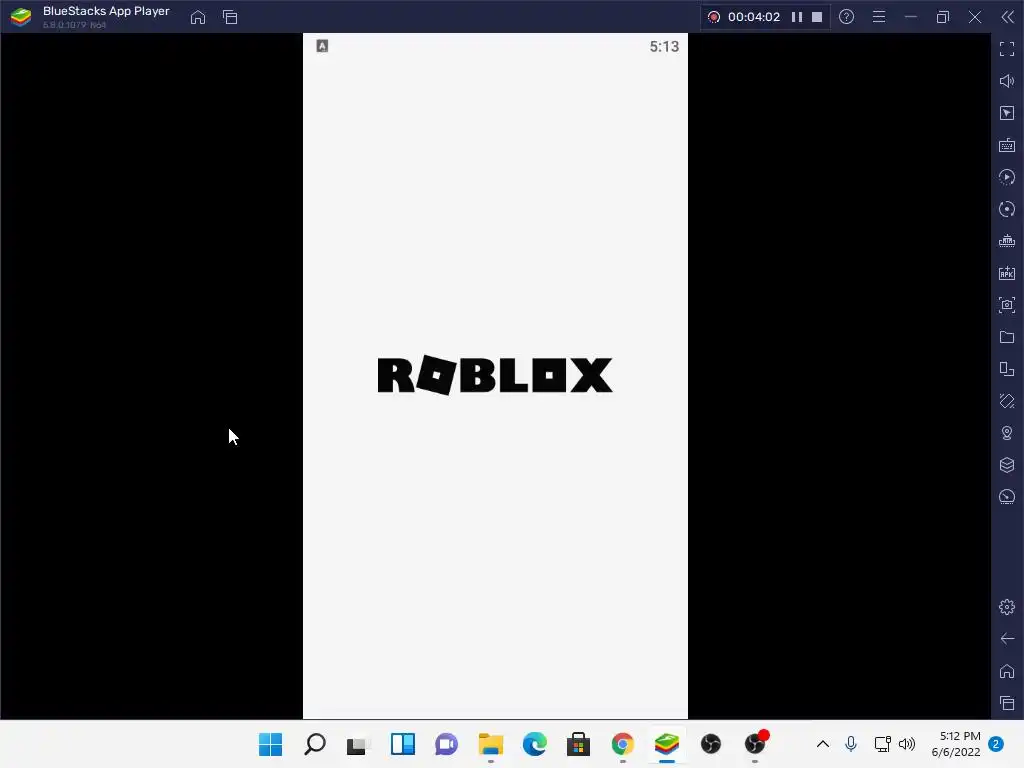Viewport: 1024px width, 768px height.
Task: Pause the screen recording
Action: 797,17
